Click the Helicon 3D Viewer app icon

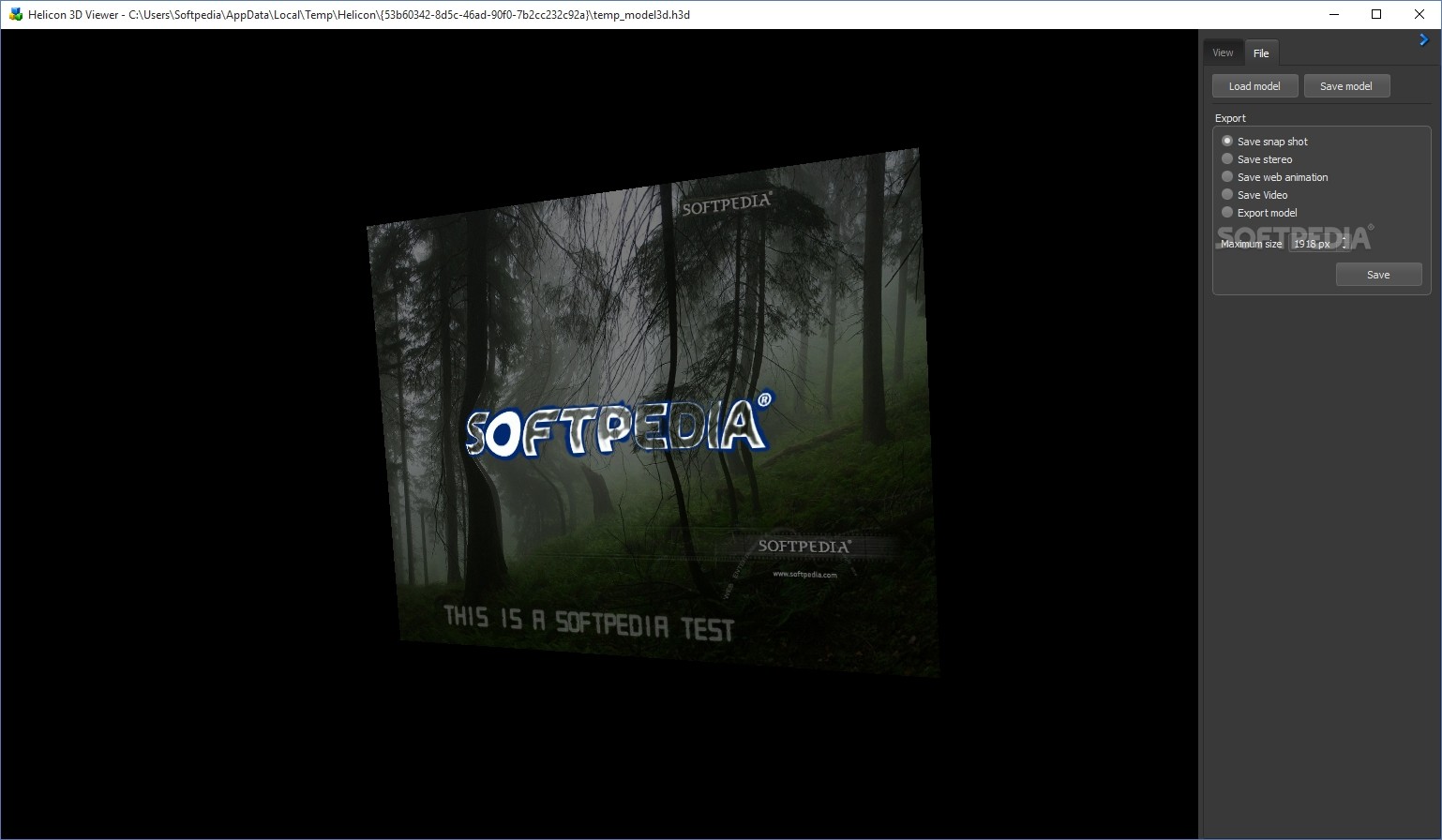(x=15, y=14)
